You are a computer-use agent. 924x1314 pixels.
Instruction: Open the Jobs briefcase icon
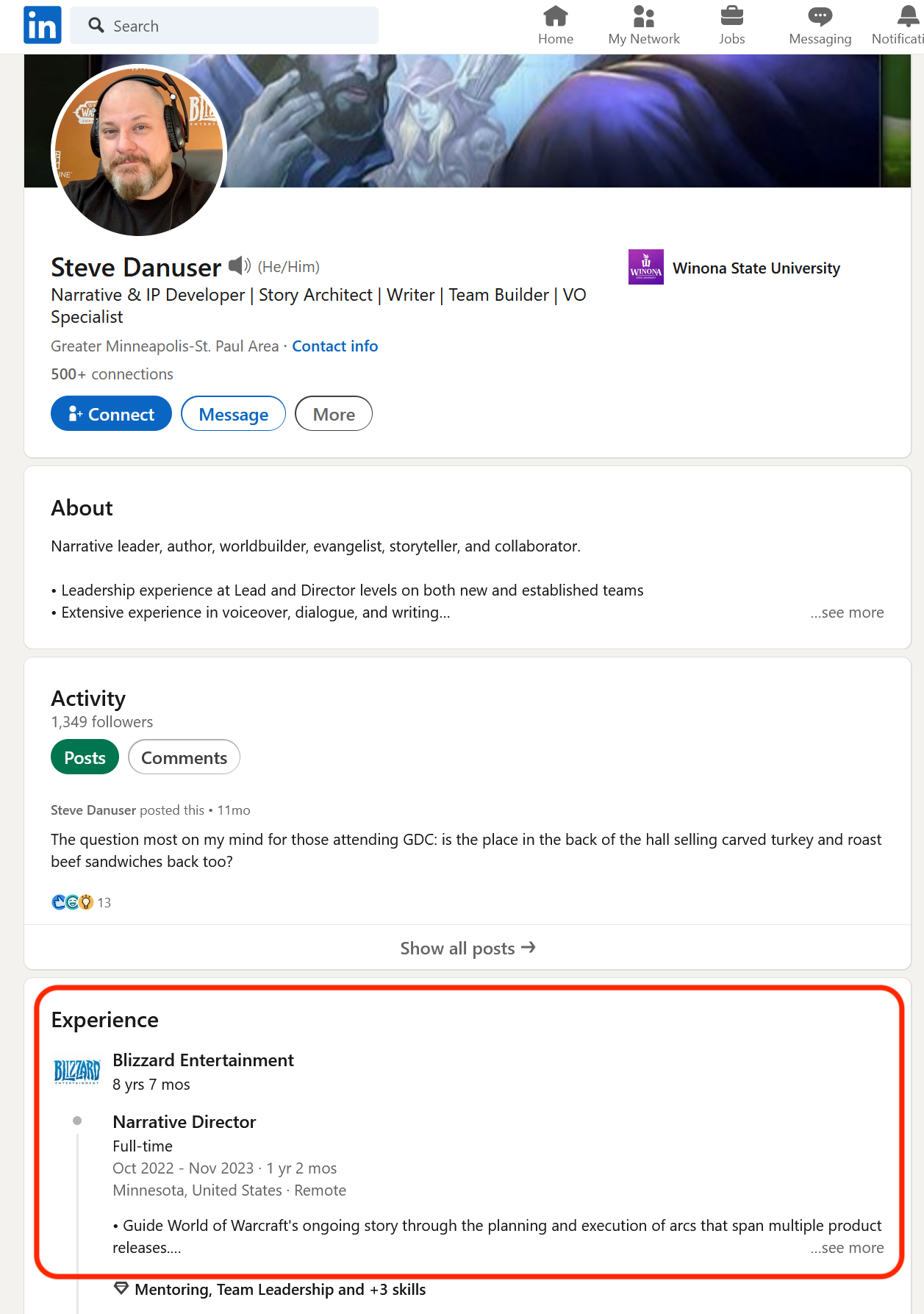(x=731, y=17)
